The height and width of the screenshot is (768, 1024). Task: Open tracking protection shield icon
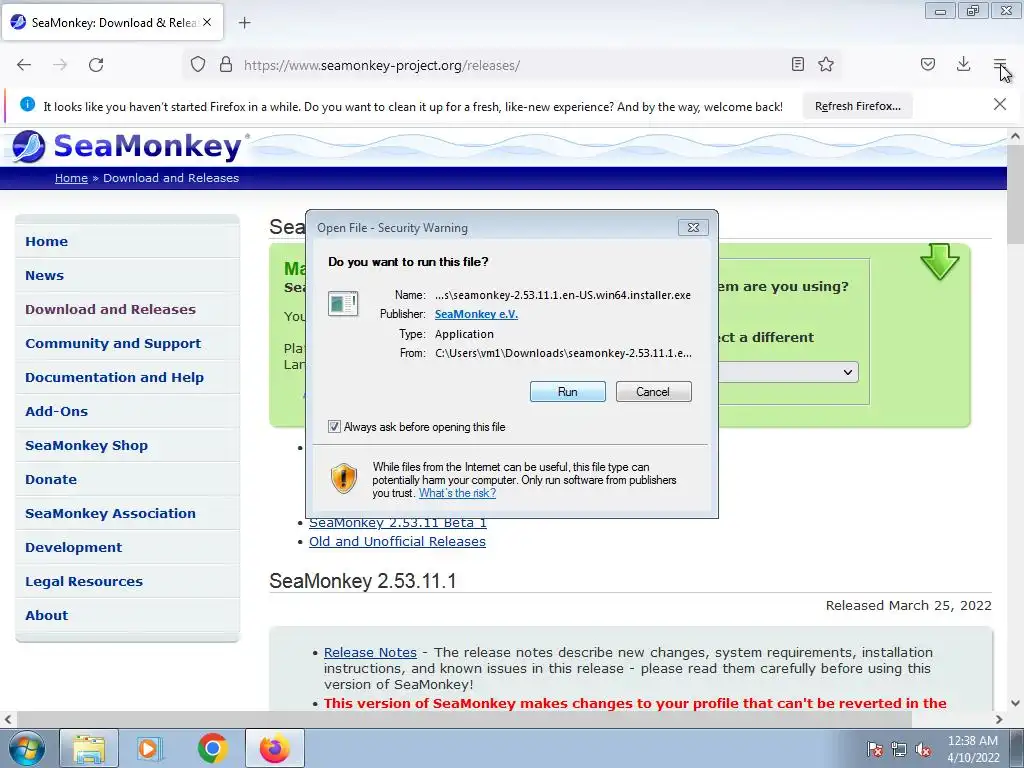pyautogui.click(x=198, y=64)
